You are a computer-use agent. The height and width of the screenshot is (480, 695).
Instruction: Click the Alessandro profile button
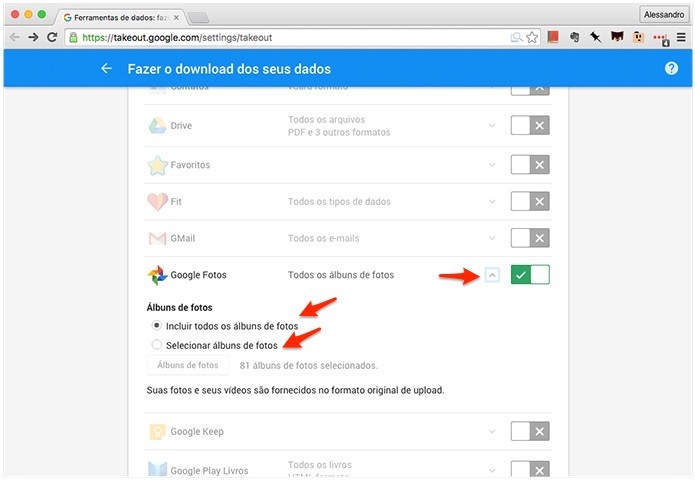pos(664,15)
